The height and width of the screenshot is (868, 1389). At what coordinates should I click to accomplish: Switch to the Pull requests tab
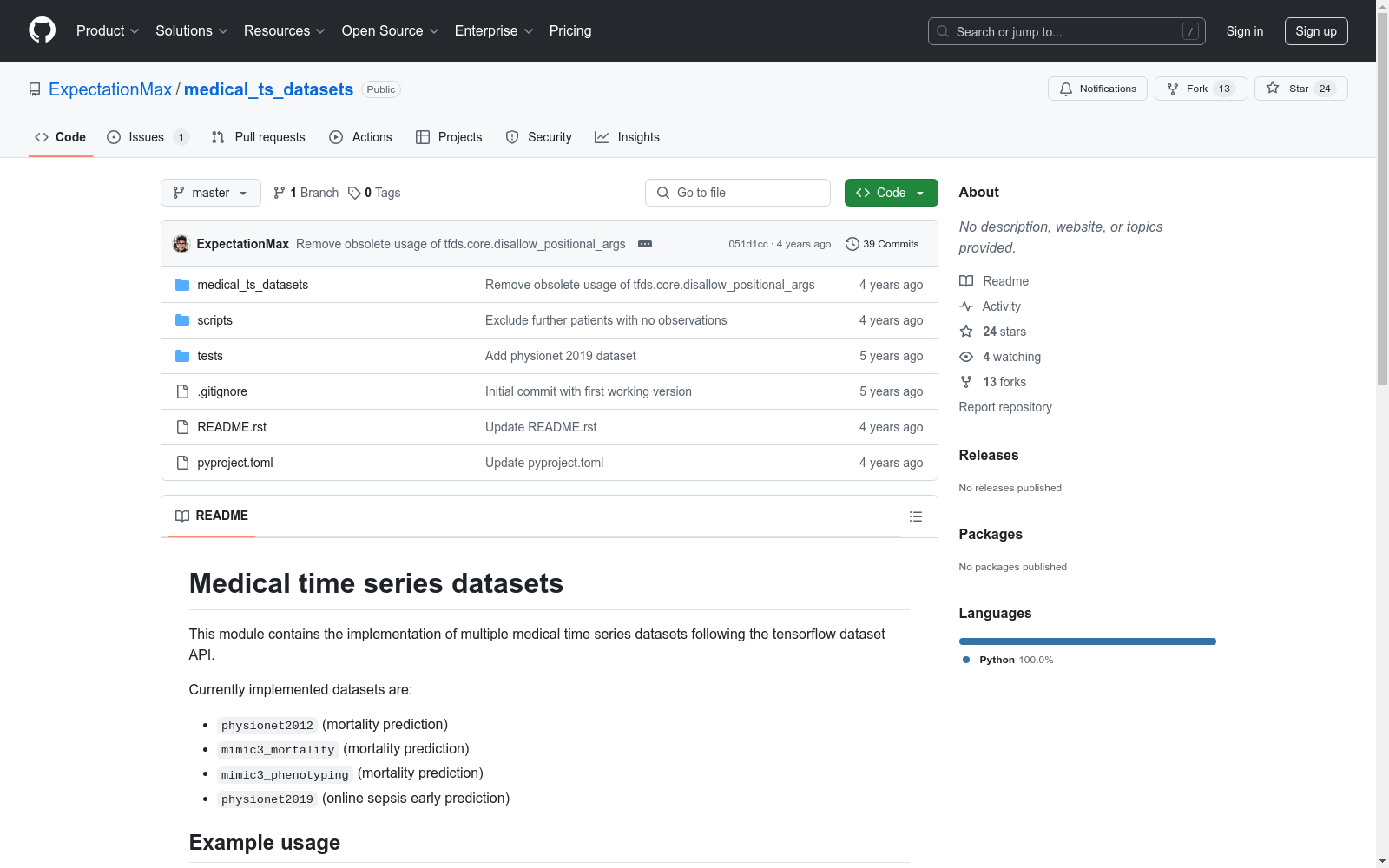tap(259, 137)
